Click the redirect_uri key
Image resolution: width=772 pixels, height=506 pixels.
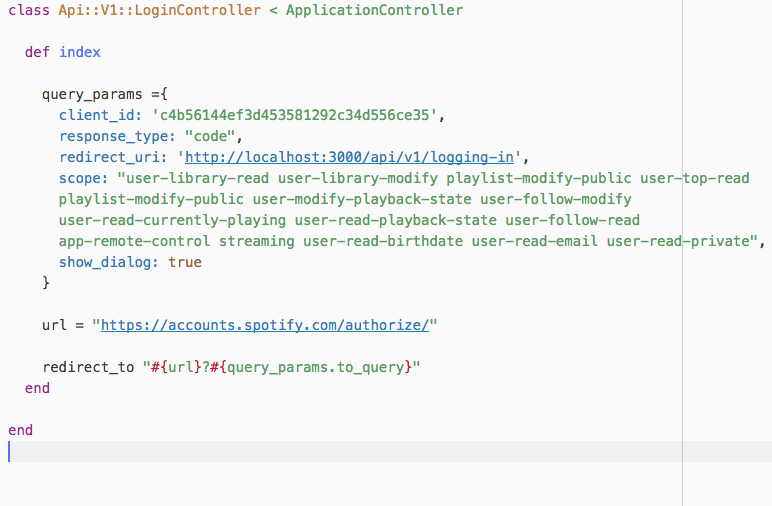coord(113,157)
